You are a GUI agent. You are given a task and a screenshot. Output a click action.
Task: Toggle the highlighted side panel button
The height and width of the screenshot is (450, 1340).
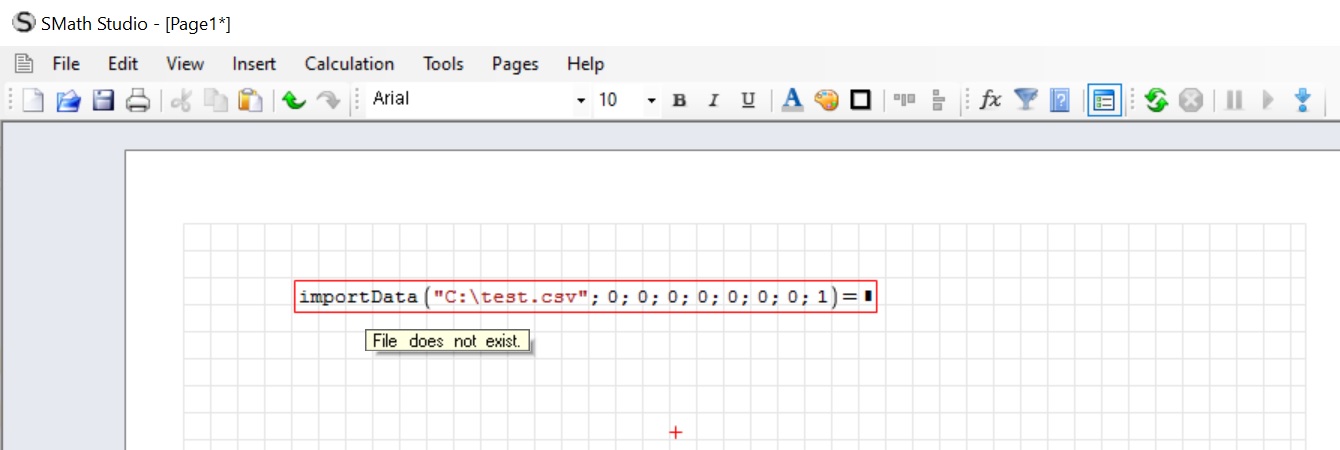[x=1104, y=100]
